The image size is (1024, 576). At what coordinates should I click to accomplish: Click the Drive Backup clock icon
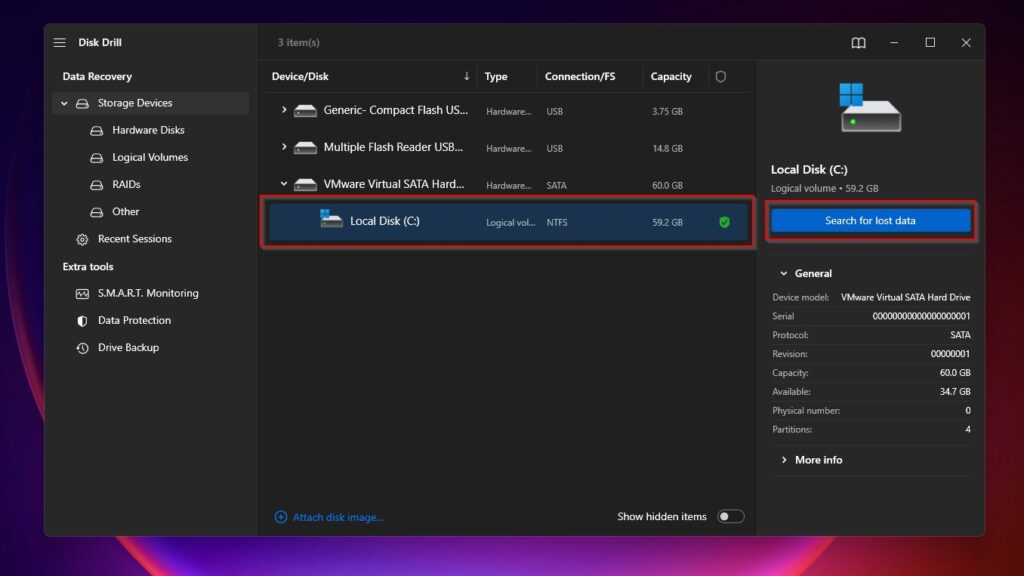point(82,348)
